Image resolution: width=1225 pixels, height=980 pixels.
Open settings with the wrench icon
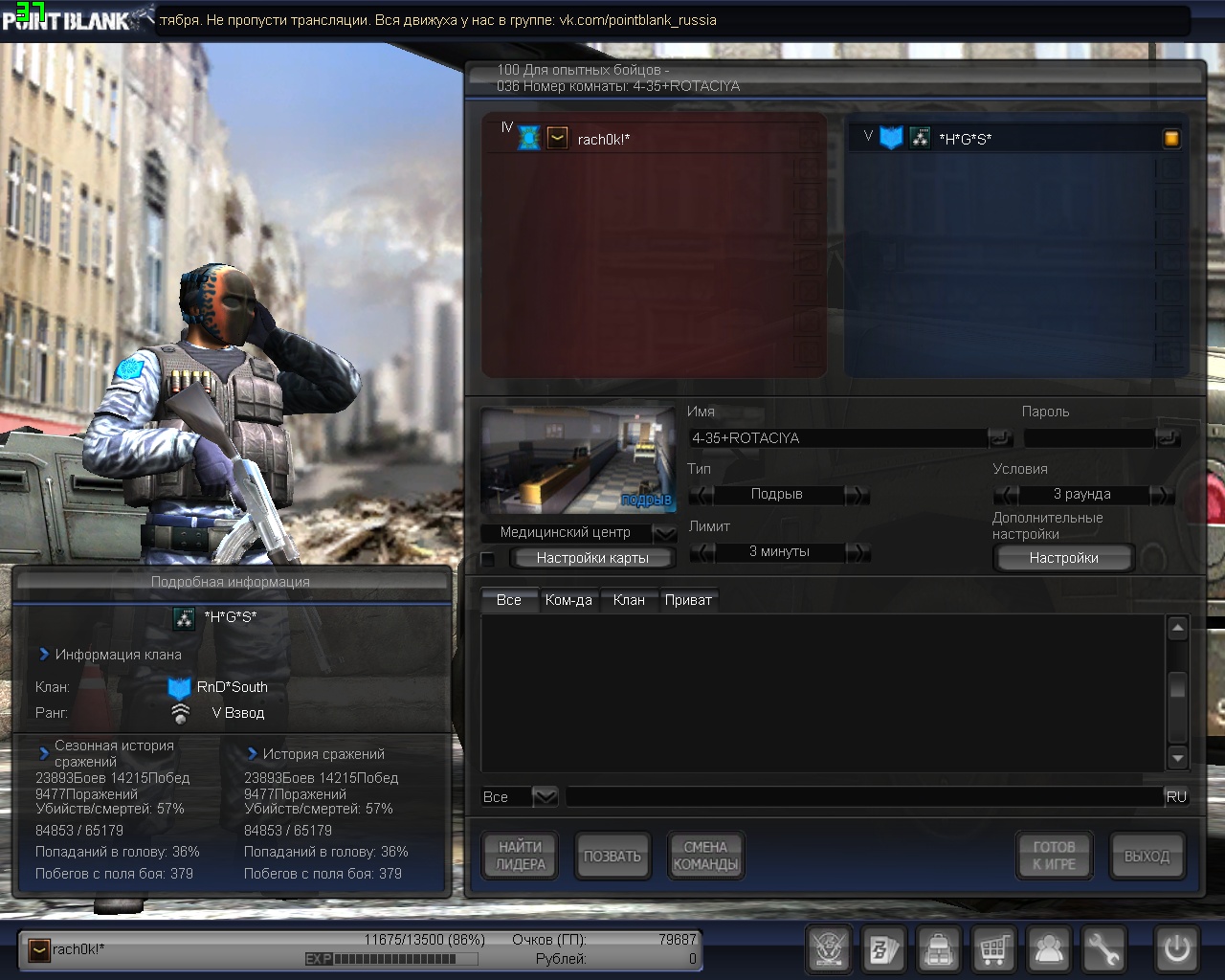[1103, 949]
